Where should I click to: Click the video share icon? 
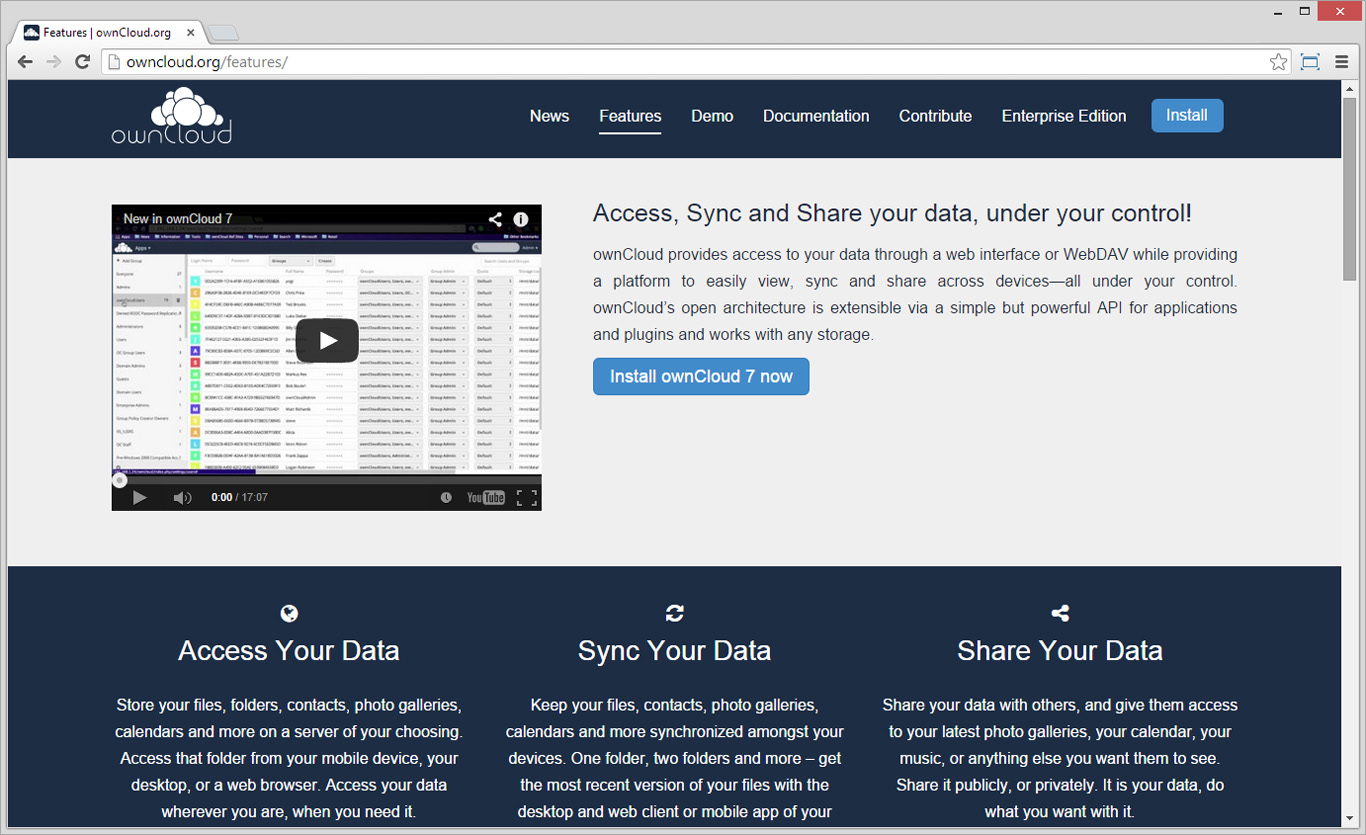495,219
